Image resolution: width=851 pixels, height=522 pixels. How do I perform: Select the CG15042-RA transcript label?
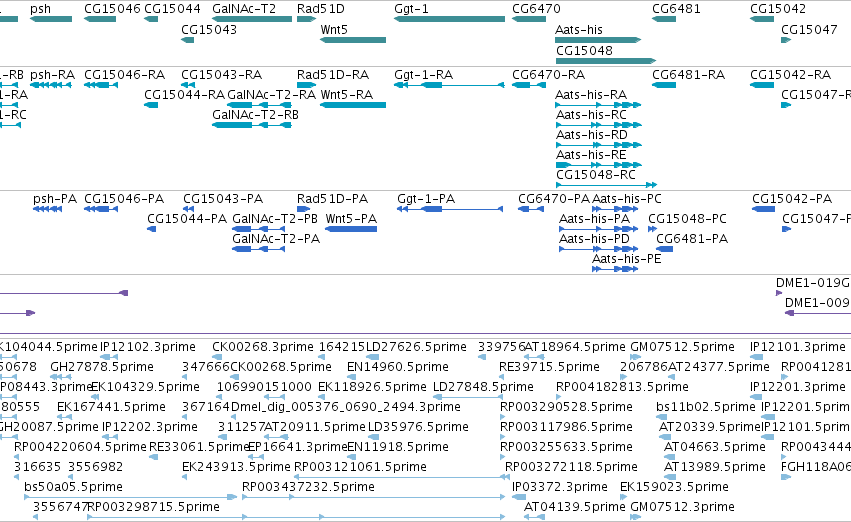coord(790,74)
